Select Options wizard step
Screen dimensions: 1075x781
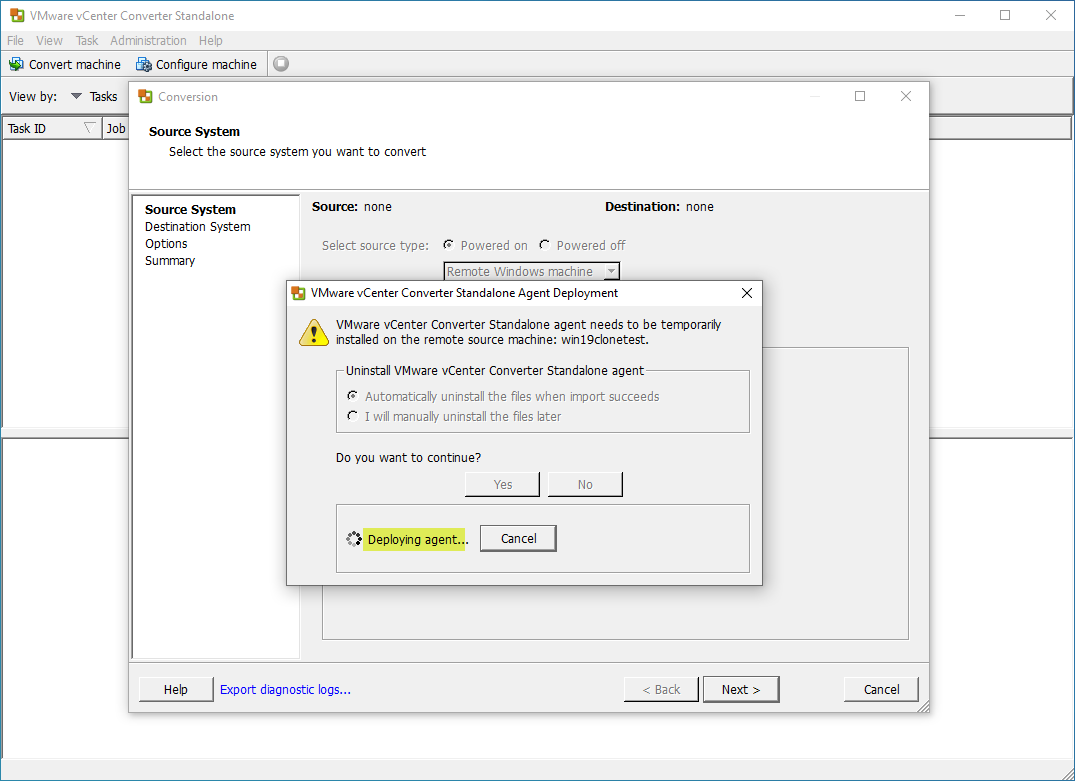coord(166,243)
